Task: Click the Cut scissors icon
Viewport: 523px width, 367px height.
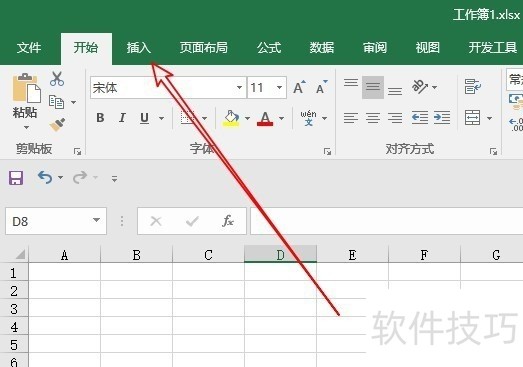Action: click(57, 79)
